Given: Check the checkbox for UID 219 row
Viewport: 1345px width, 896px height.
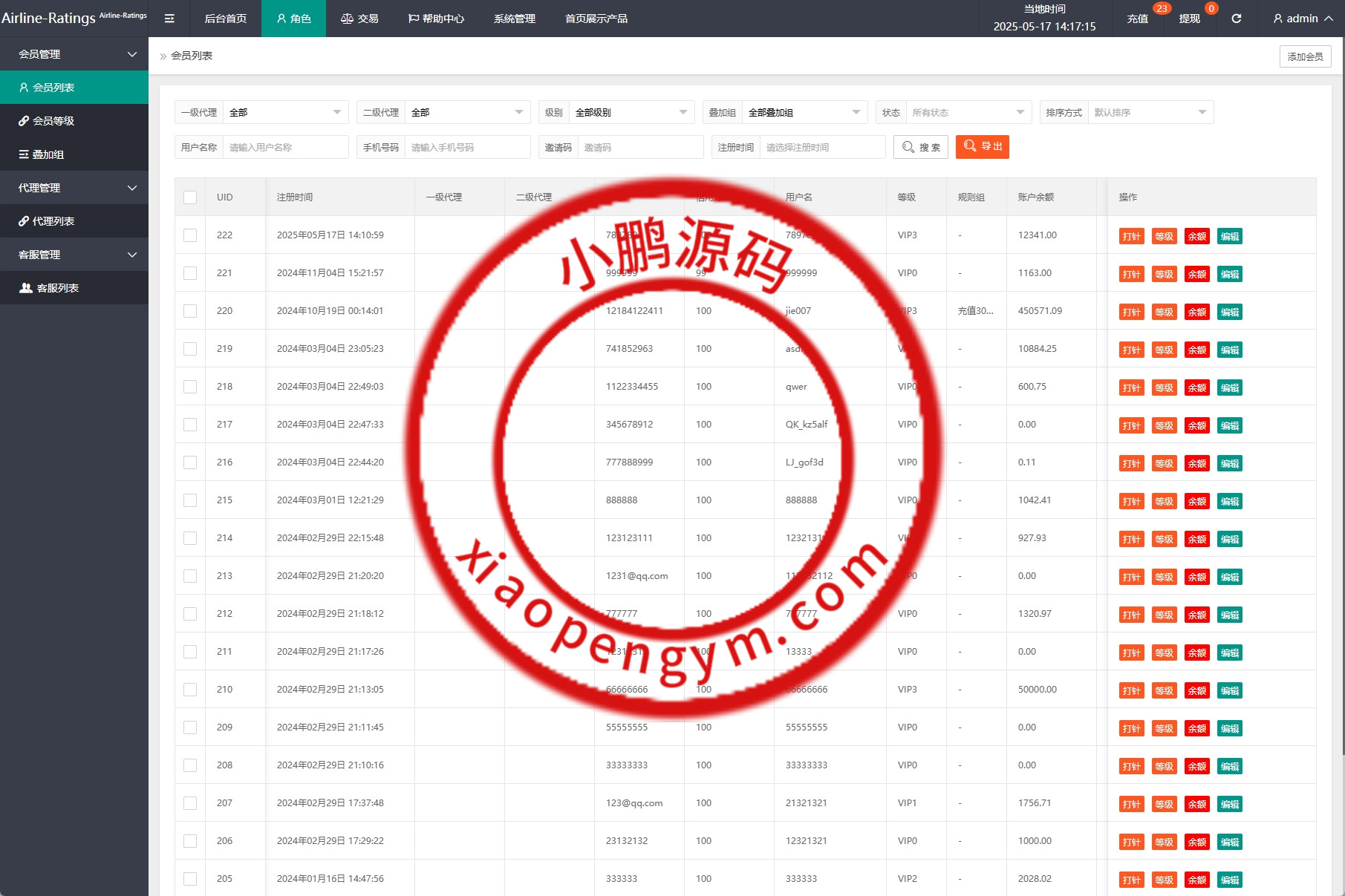Looking at the screenshot, I should [190, 349].
